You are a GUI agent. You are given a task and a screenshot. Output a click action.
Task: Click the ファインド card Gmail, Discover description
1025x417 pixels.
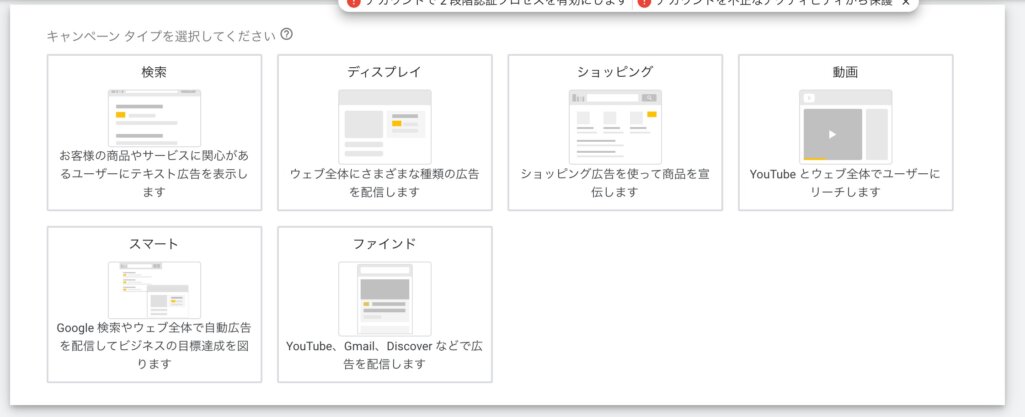point(385,355)
